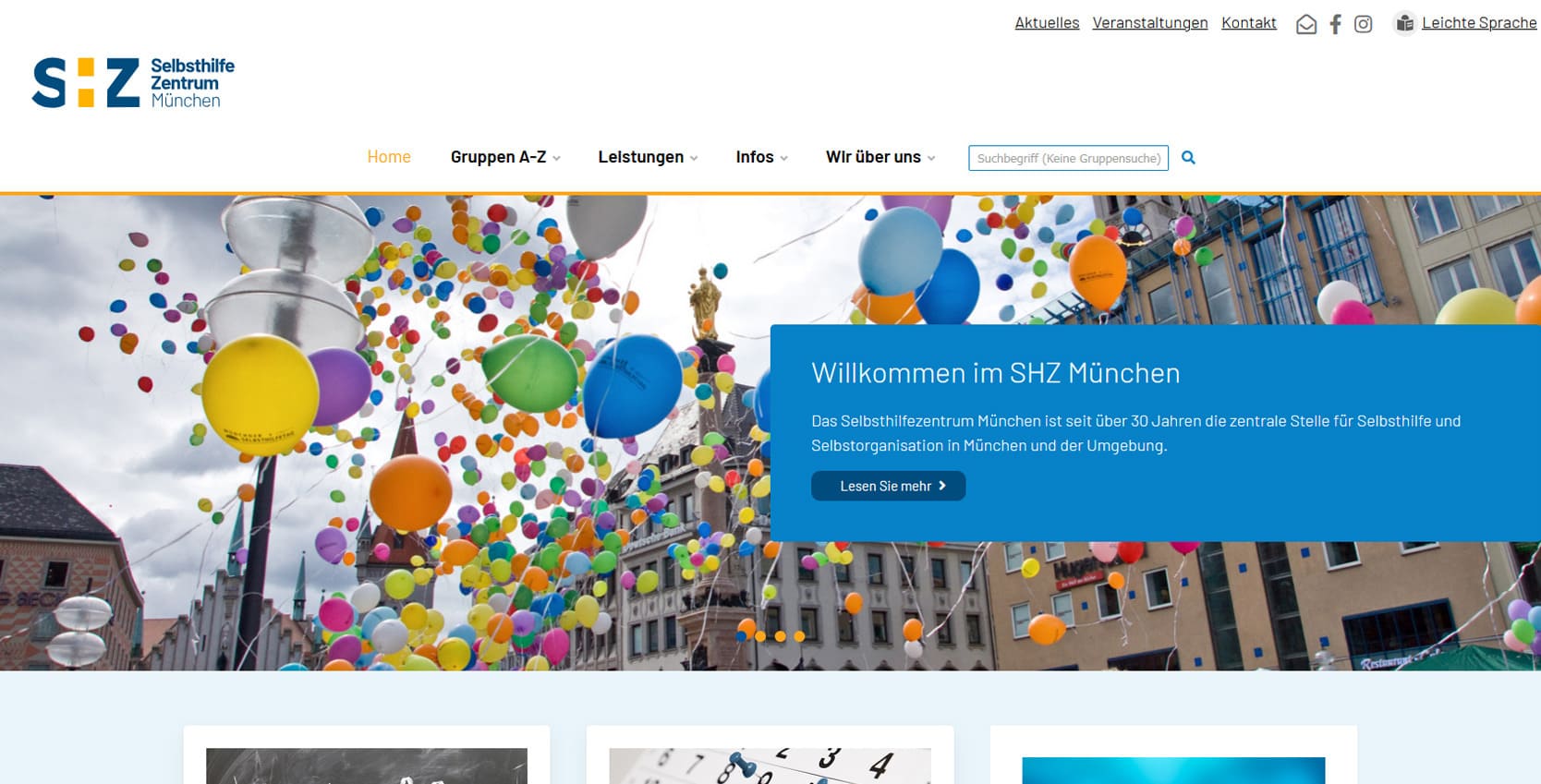Image resolution: width=1541 pixels, height=784 pixels.
Task: Visit the Facebook page icon
Action: pos(1335,25)
